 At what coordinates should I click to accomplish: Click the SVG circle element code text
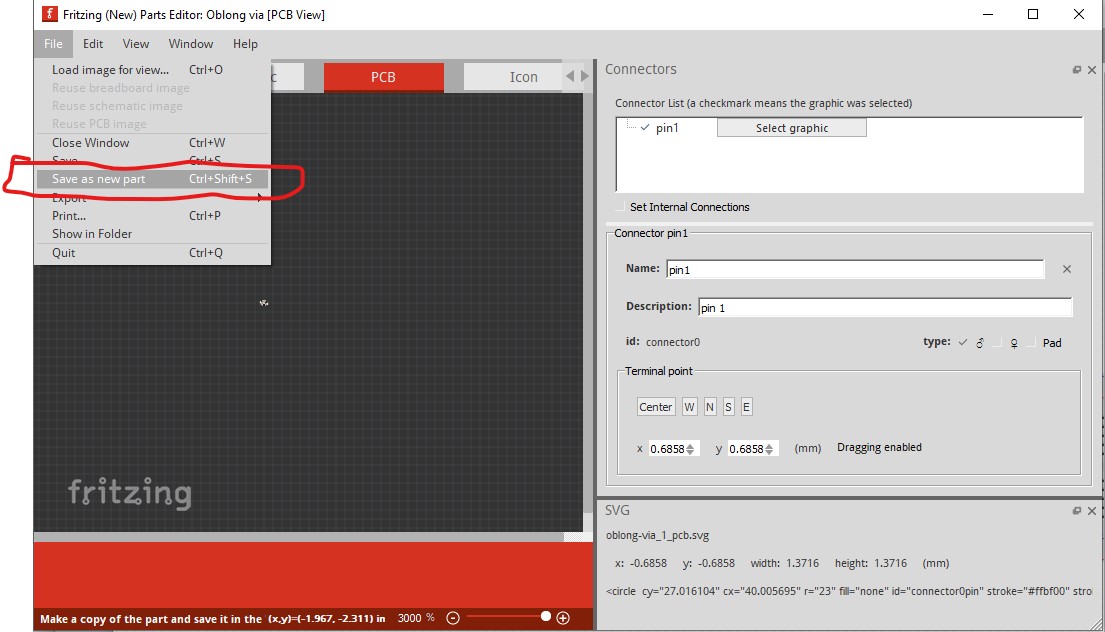(849, 591)
